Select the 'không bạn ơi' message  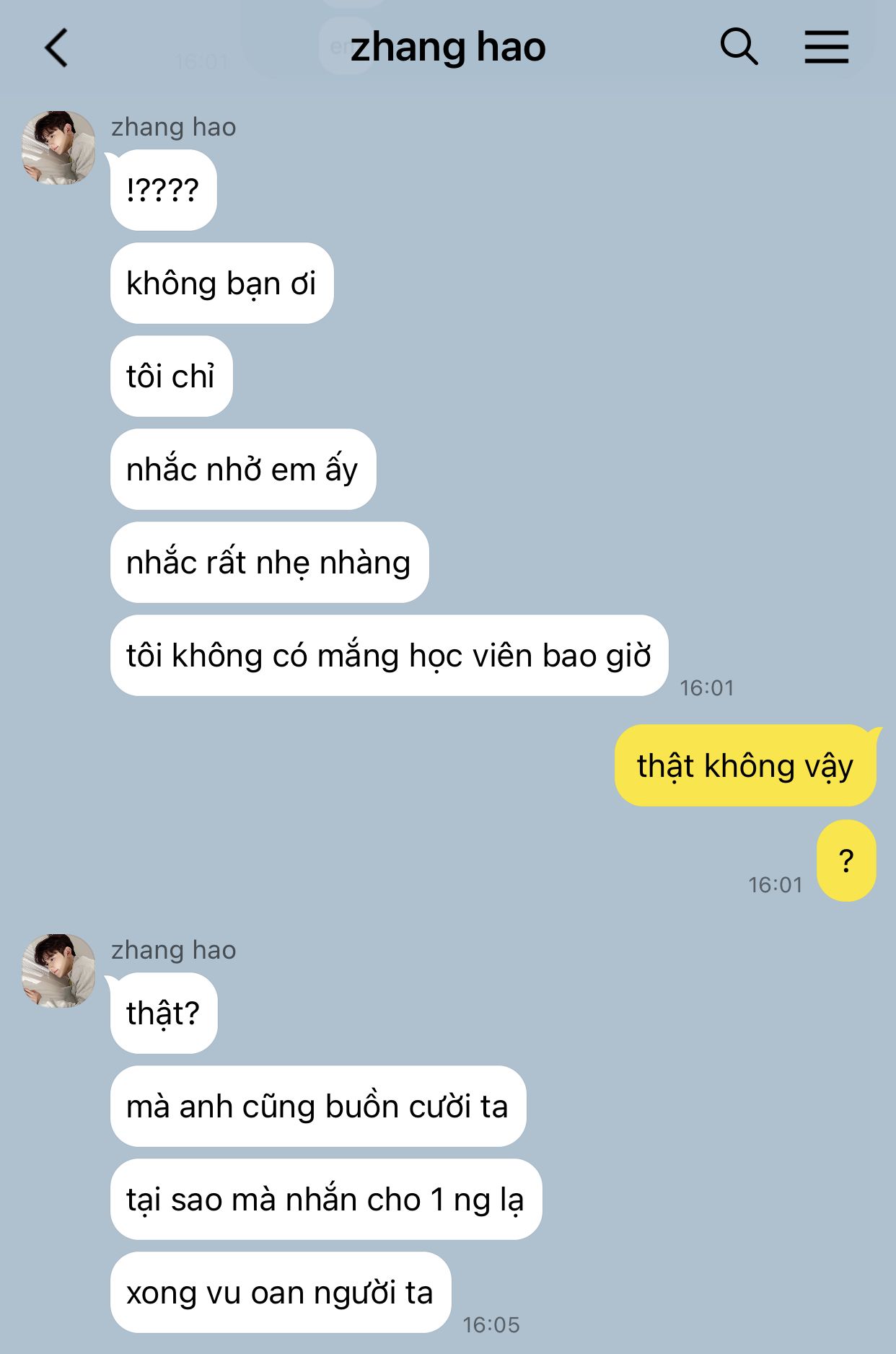tap(221, 283)
